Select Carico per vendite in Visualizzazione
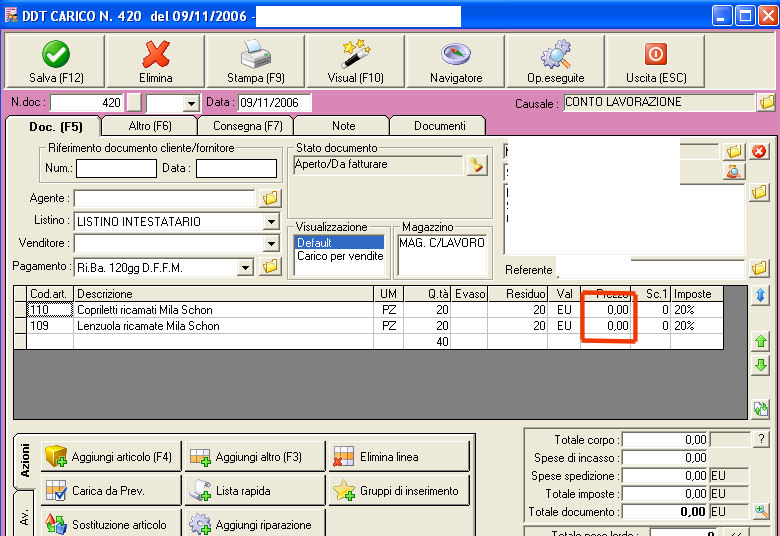Screen dimensions: 780x536 [x=339, y=256]
